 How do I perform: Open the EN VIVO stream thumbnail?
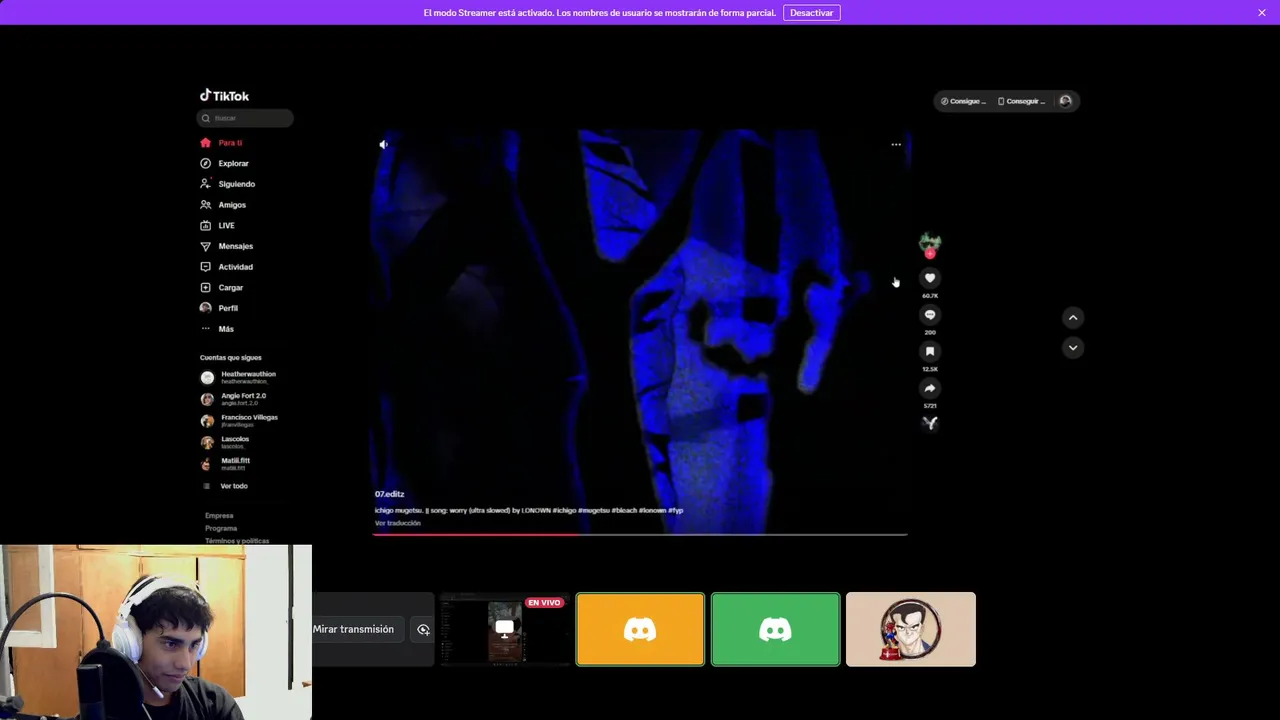coord(505,629)
